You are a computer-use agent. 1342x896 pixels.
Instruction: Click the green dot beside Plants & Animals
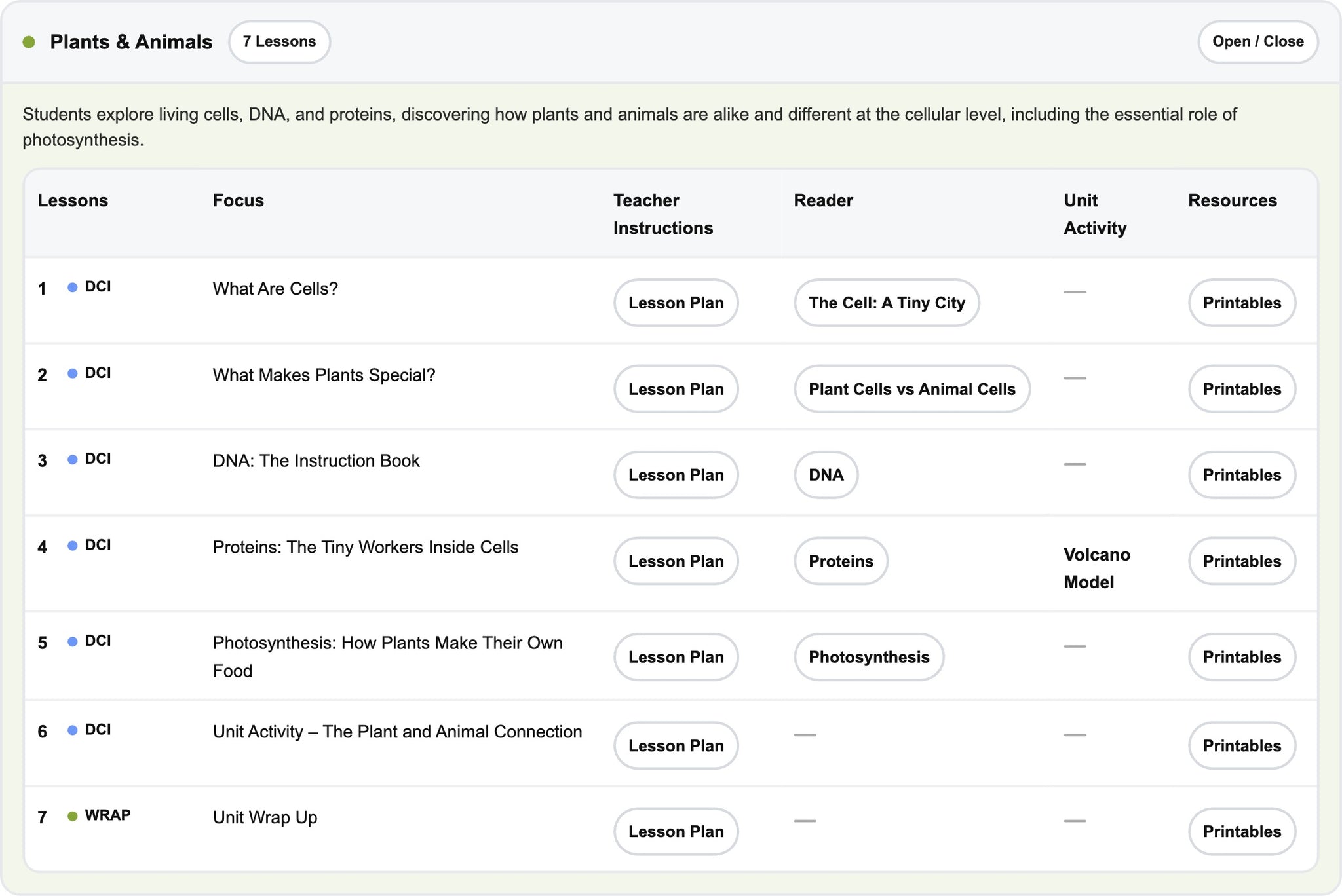(29, 42)
